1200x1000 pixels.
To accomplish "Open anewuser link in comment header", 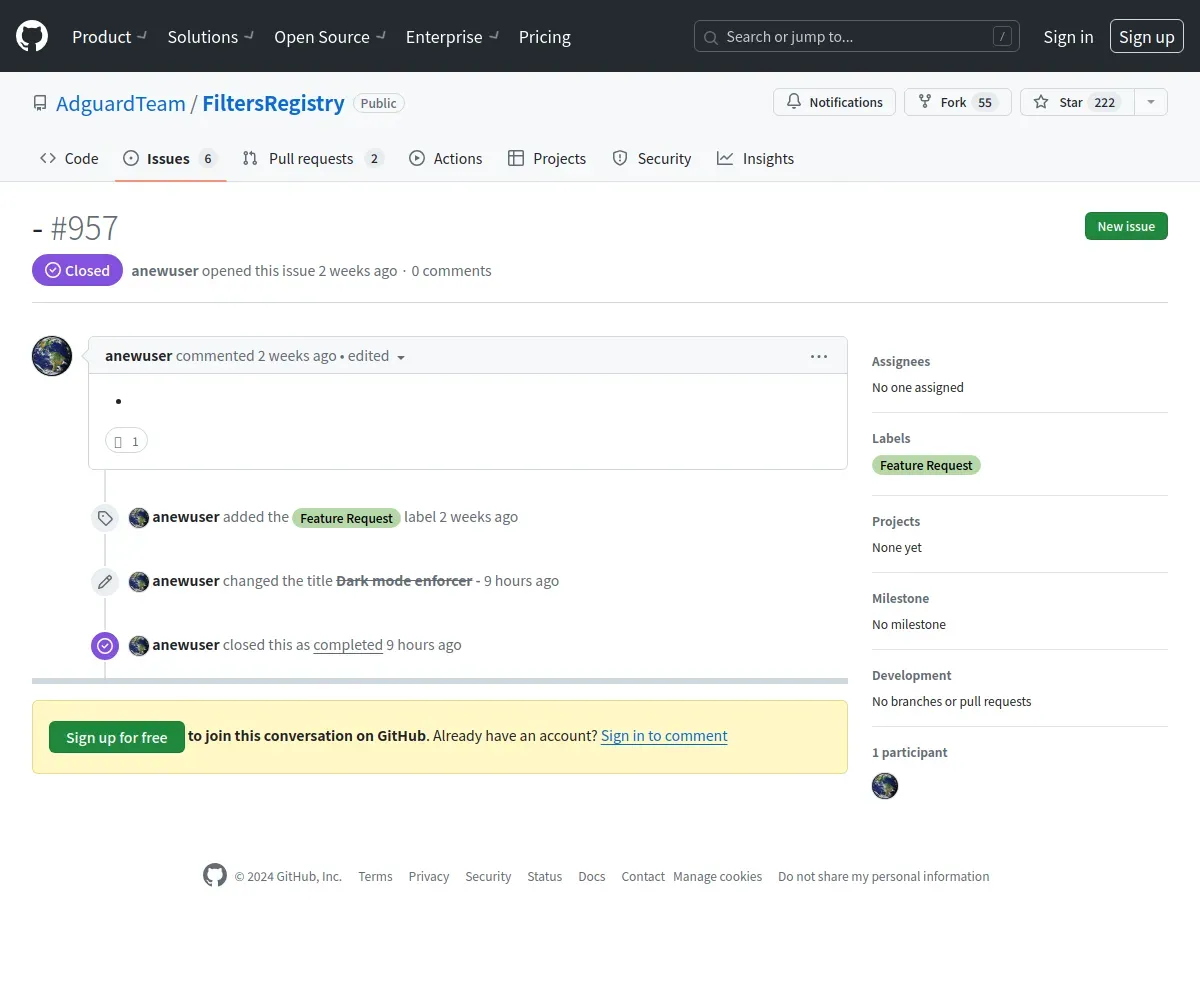I will tap(139, 355).
